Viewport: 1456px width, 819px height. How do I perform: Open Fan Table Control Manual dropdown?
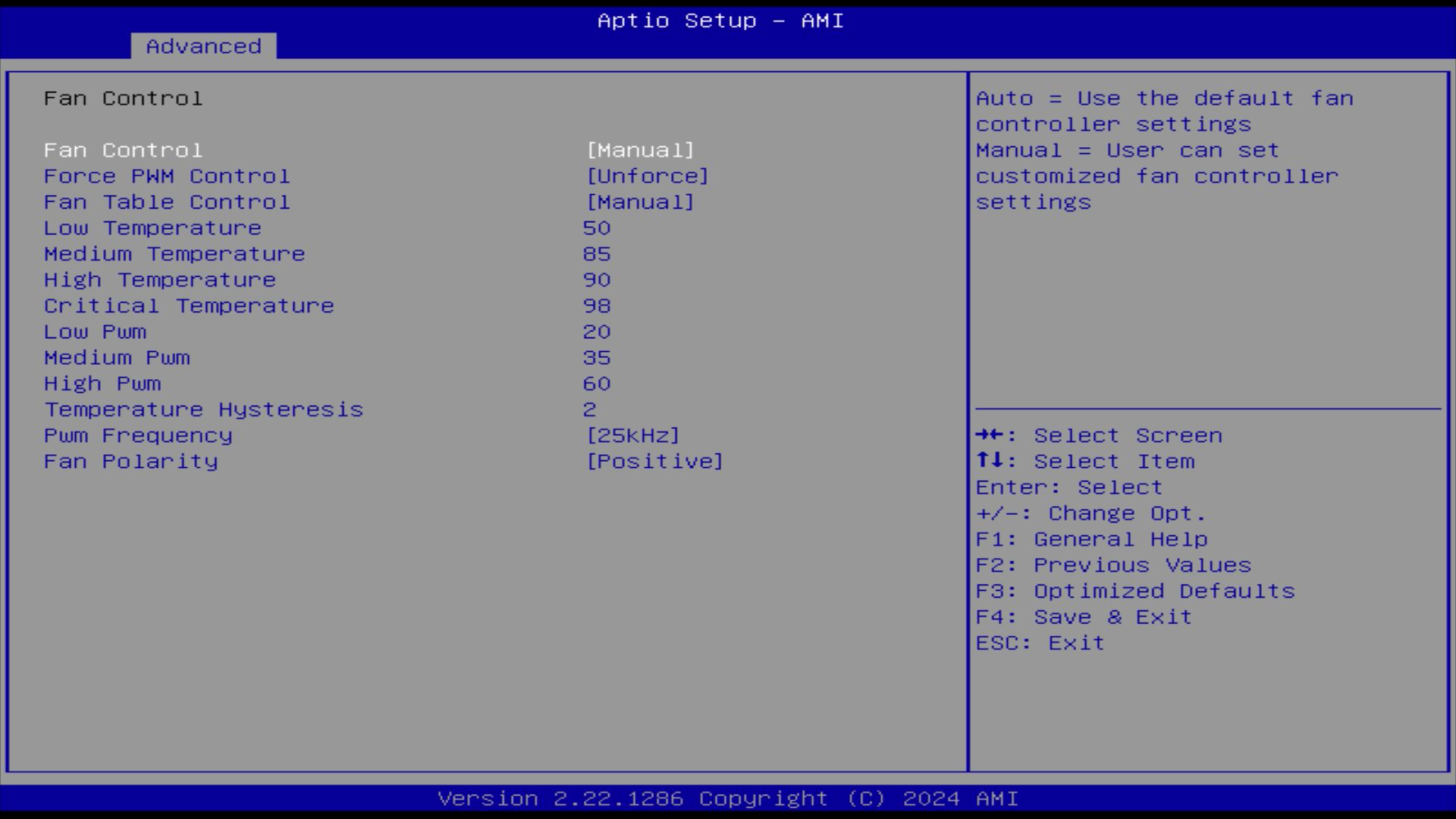[640, 202]
